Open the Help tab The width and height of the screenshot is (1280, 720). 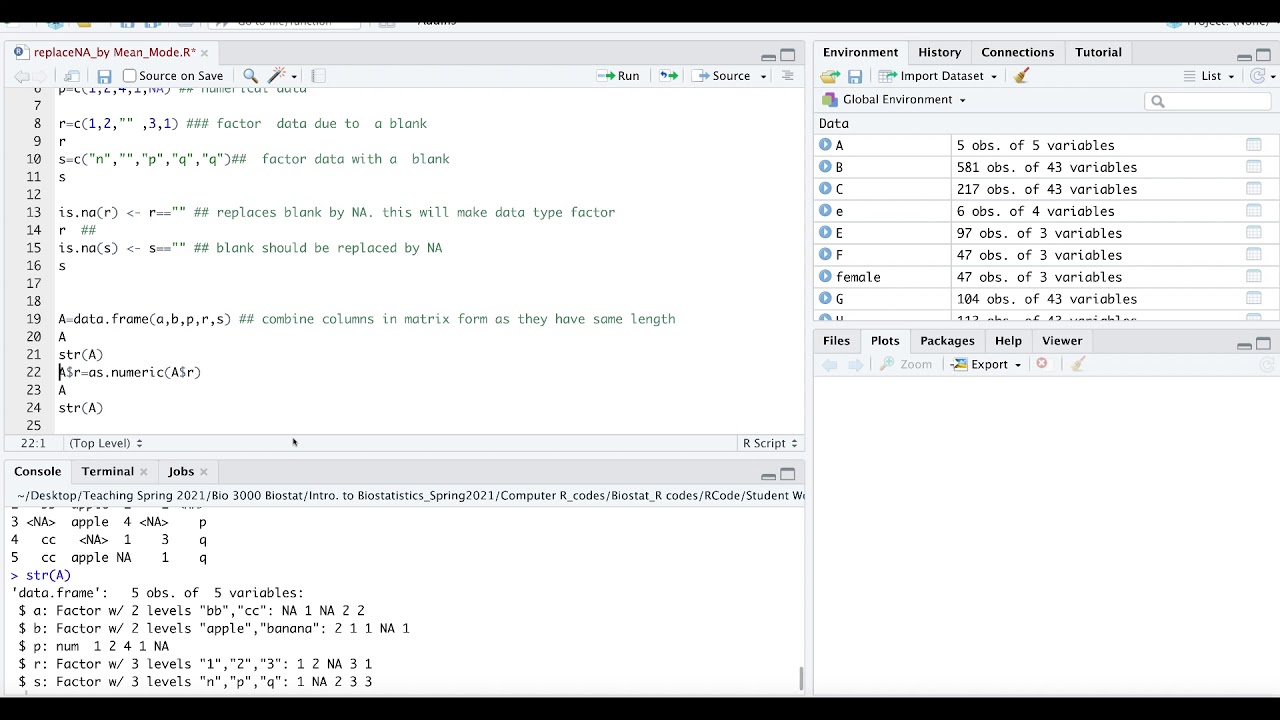coord(1008,341)
